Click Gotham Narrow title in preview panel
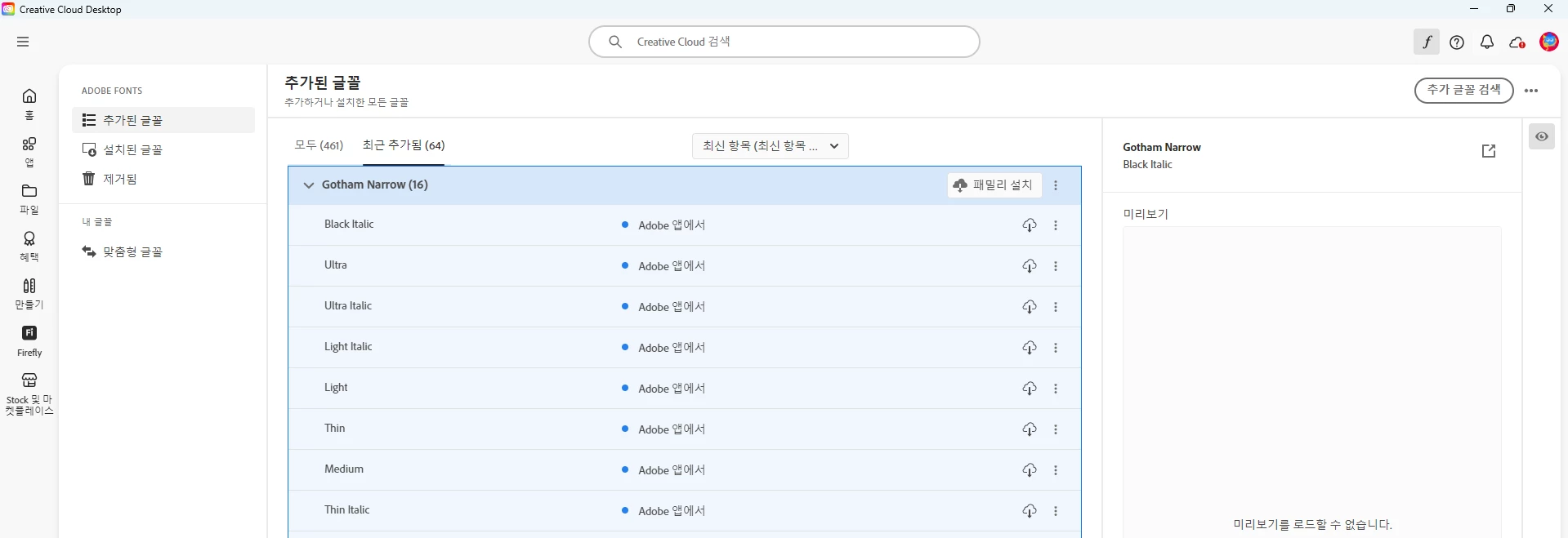This screenshot has width=1568, height=538. click(x=1162, y=148)
